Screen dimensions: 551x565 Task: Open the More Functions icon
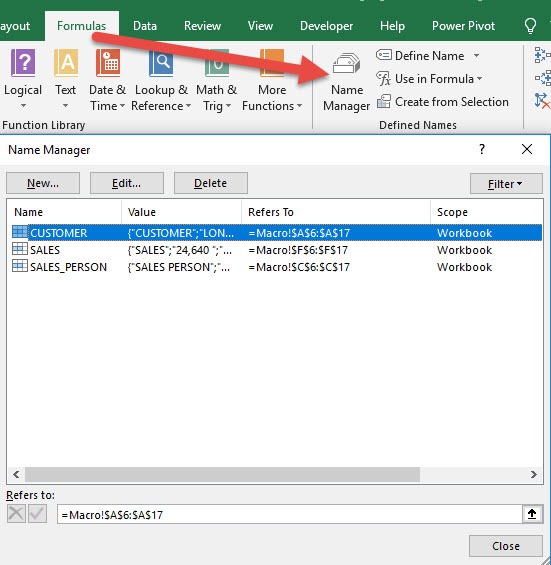(272, 63)
